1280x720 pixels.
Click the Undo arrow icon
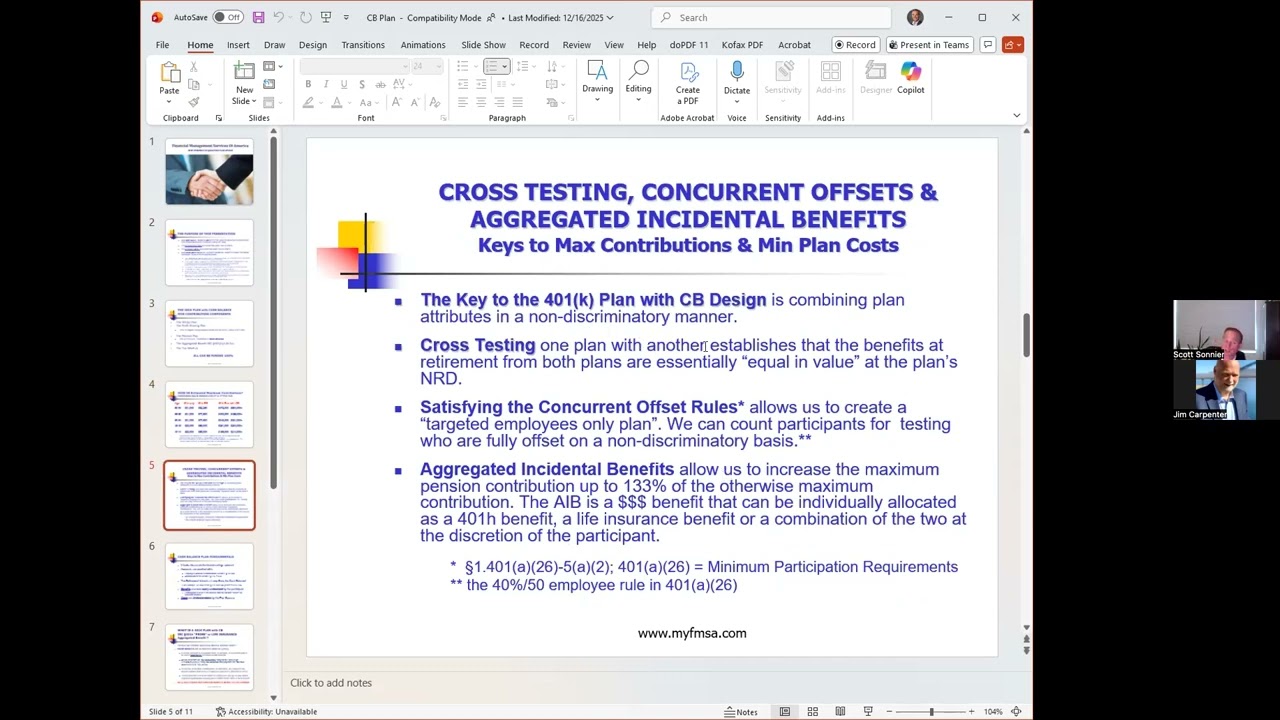click(x=279, y=17)
